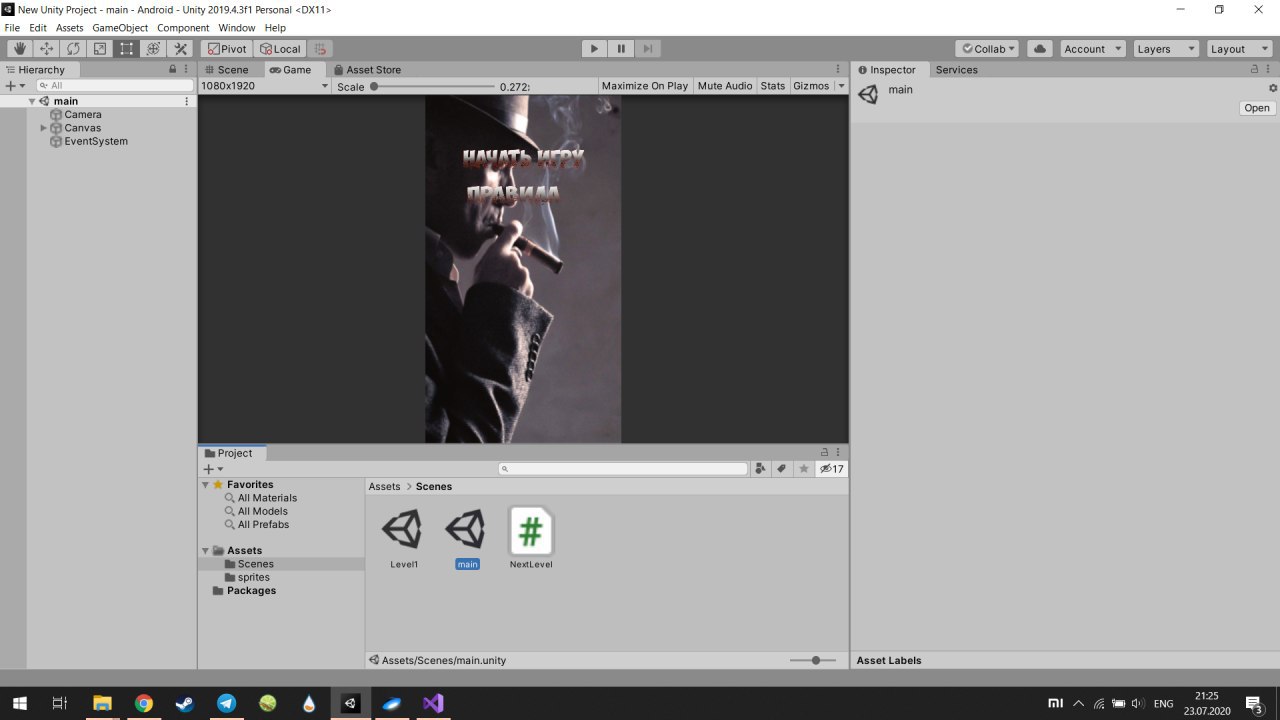Toggle hidden packages visibility count
Image resolution: width=1280 pixels, height=720 pixels.
tap(832, 468)
